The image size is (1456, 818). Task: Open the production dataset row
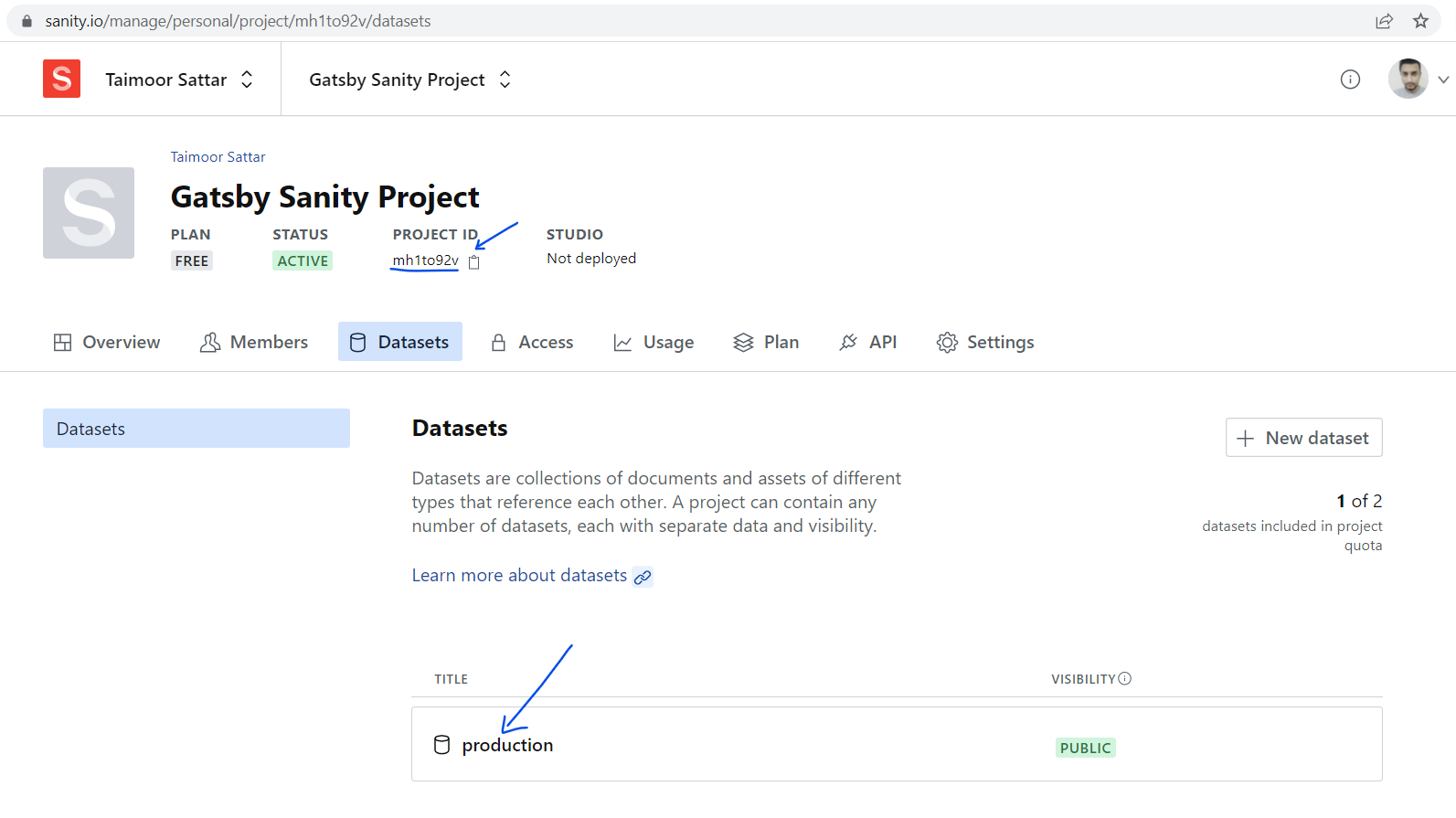pyautogui.click(x=897, y=744)
